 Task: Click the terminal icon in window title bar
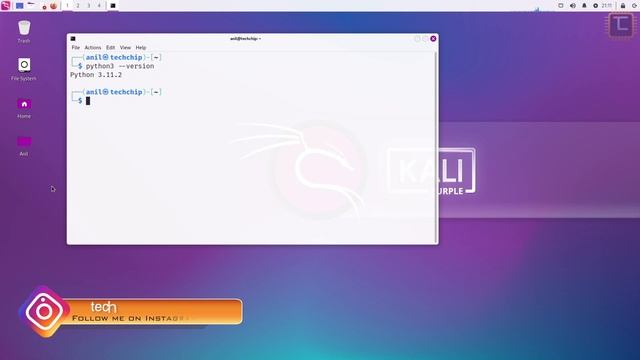pyautogui.click(x=73, y=39)
